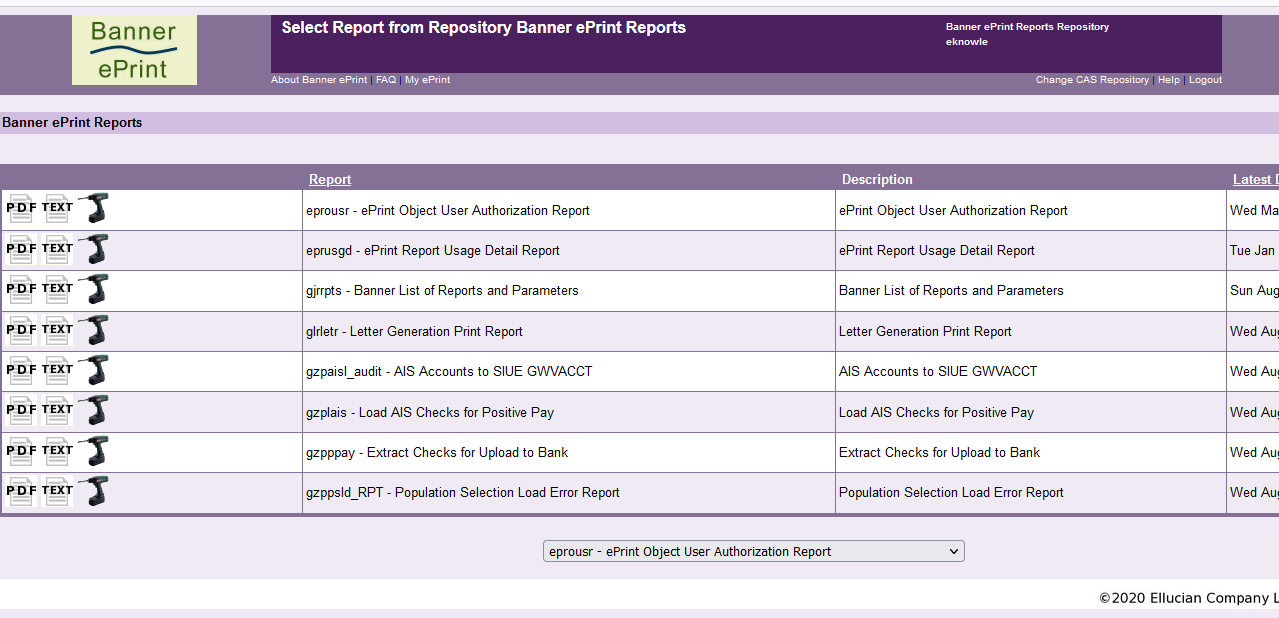This screenshot has width=1279, height=618.
Task: Click drill icon for gzplais report
Action: pyautogui.click(x=94, y=410)
